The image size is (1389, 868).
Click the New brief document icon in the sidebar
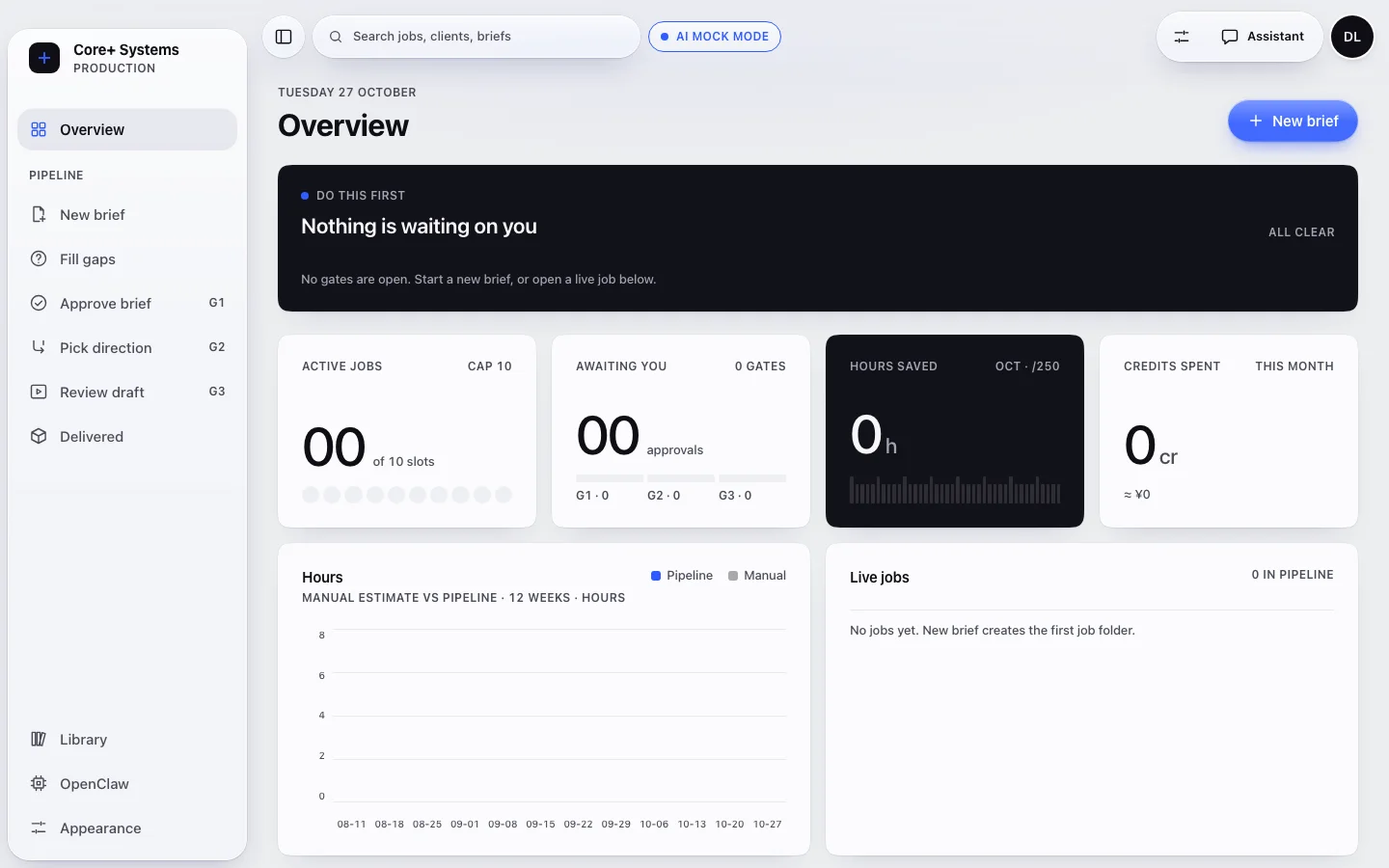[39, 214]
